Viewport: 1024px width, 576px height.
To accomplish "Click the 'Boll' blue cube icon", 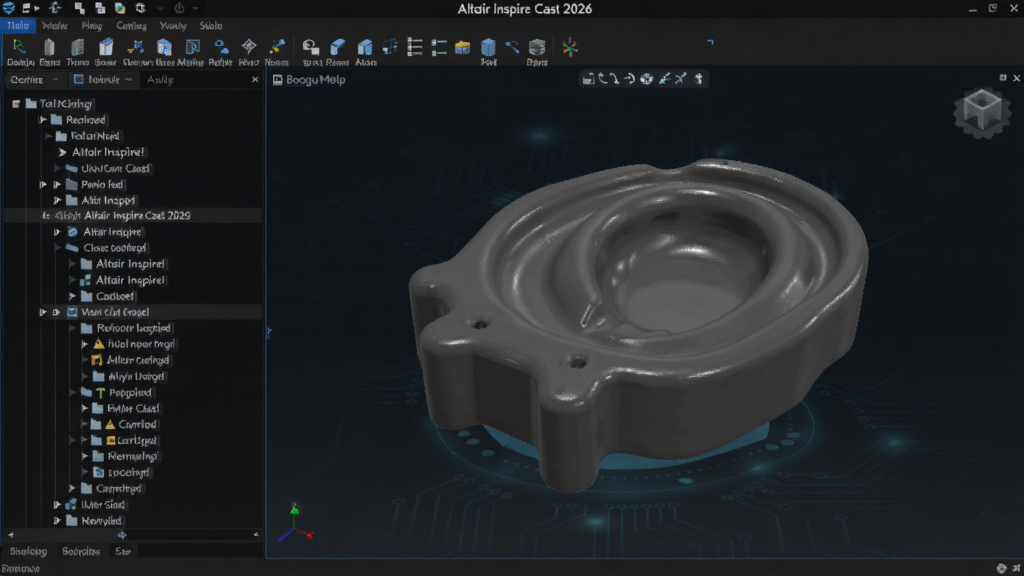I will pyautogui.click(x=488, y=47).
